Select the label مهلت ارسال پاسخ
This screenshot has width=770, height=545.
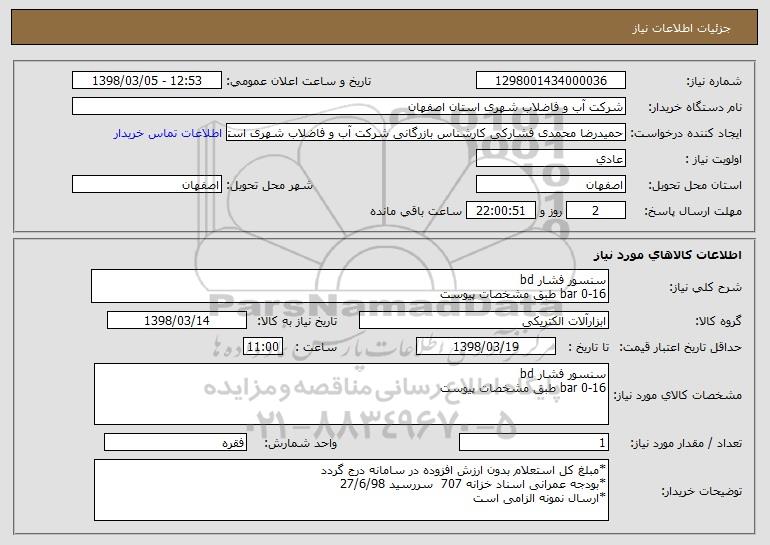[x=693, y=211]
